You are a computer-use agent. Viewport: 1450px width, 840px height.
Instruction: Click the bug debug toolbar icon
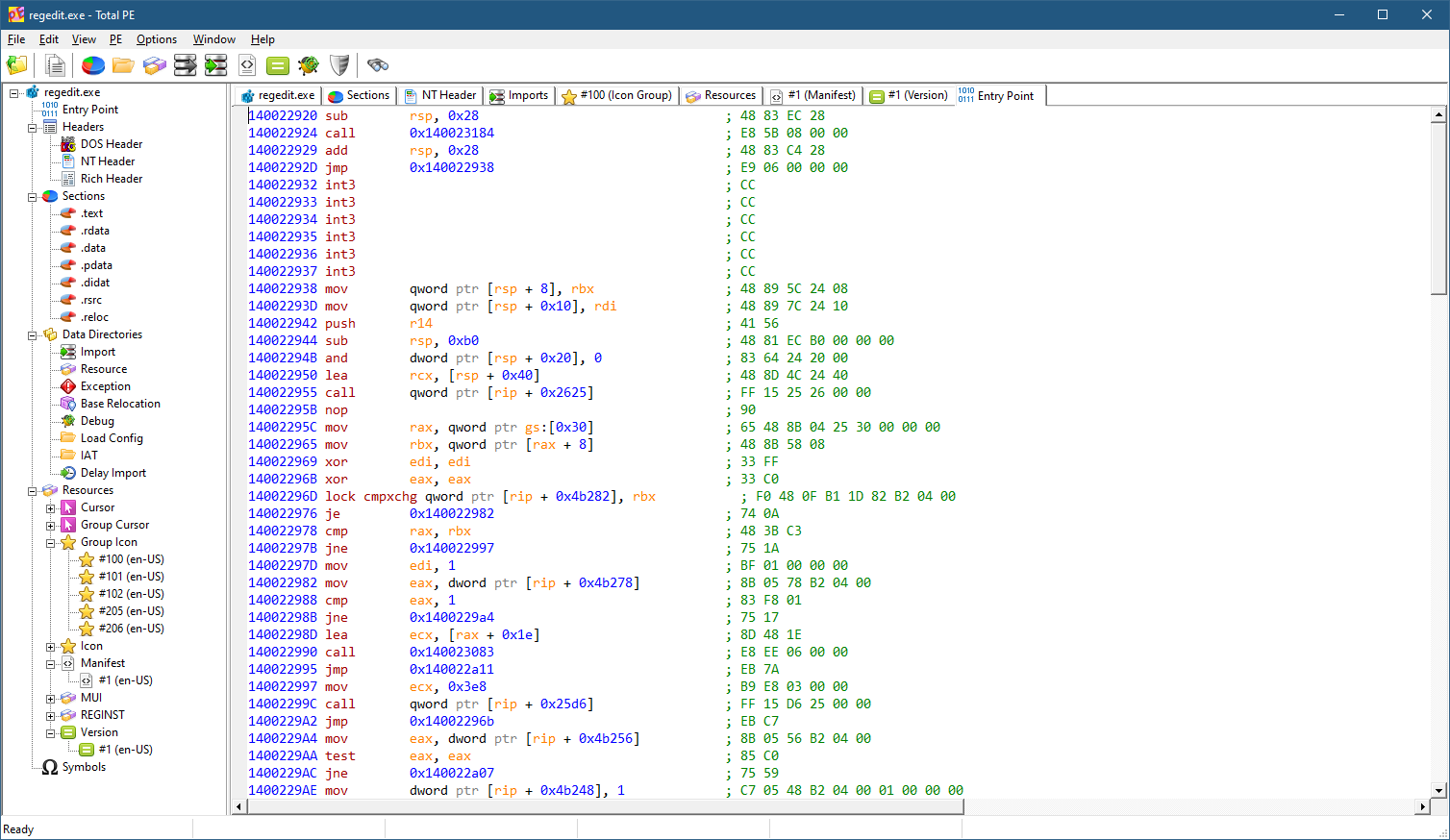[x=309, y=65]
